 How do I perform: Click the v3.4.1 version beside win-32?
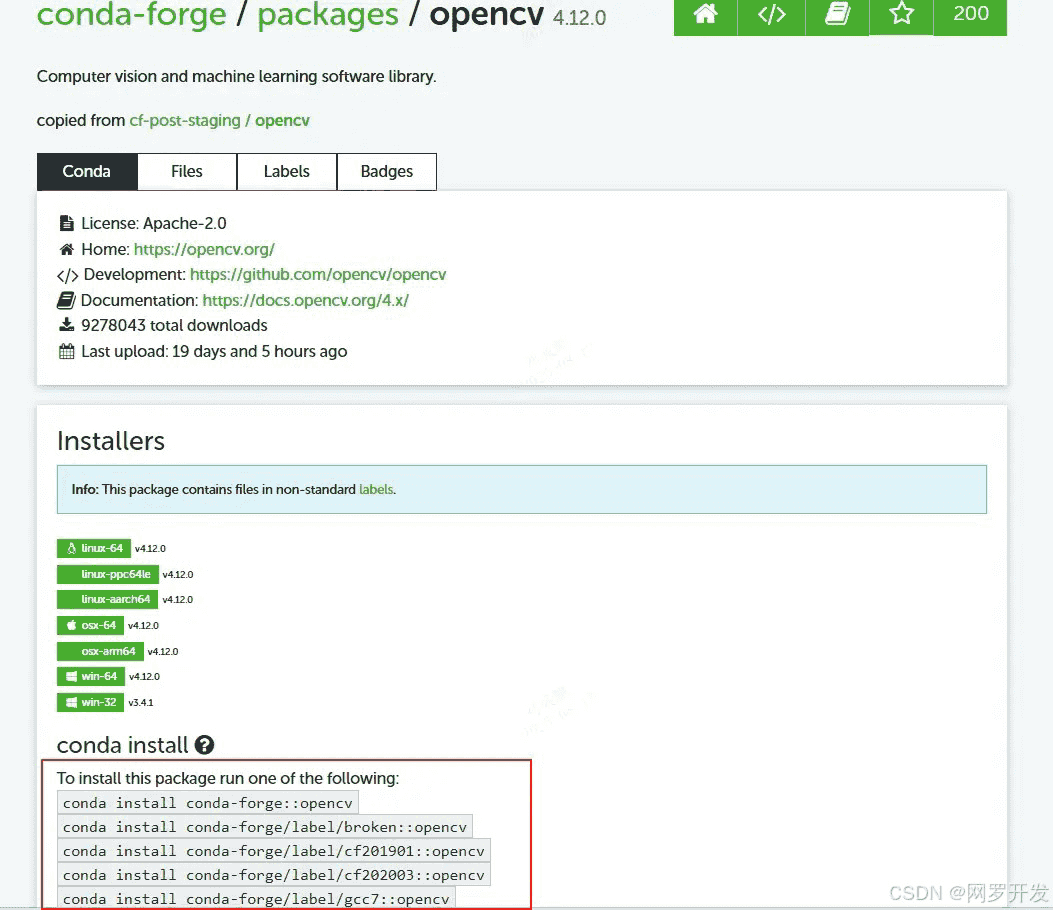[x=141, y=702]
